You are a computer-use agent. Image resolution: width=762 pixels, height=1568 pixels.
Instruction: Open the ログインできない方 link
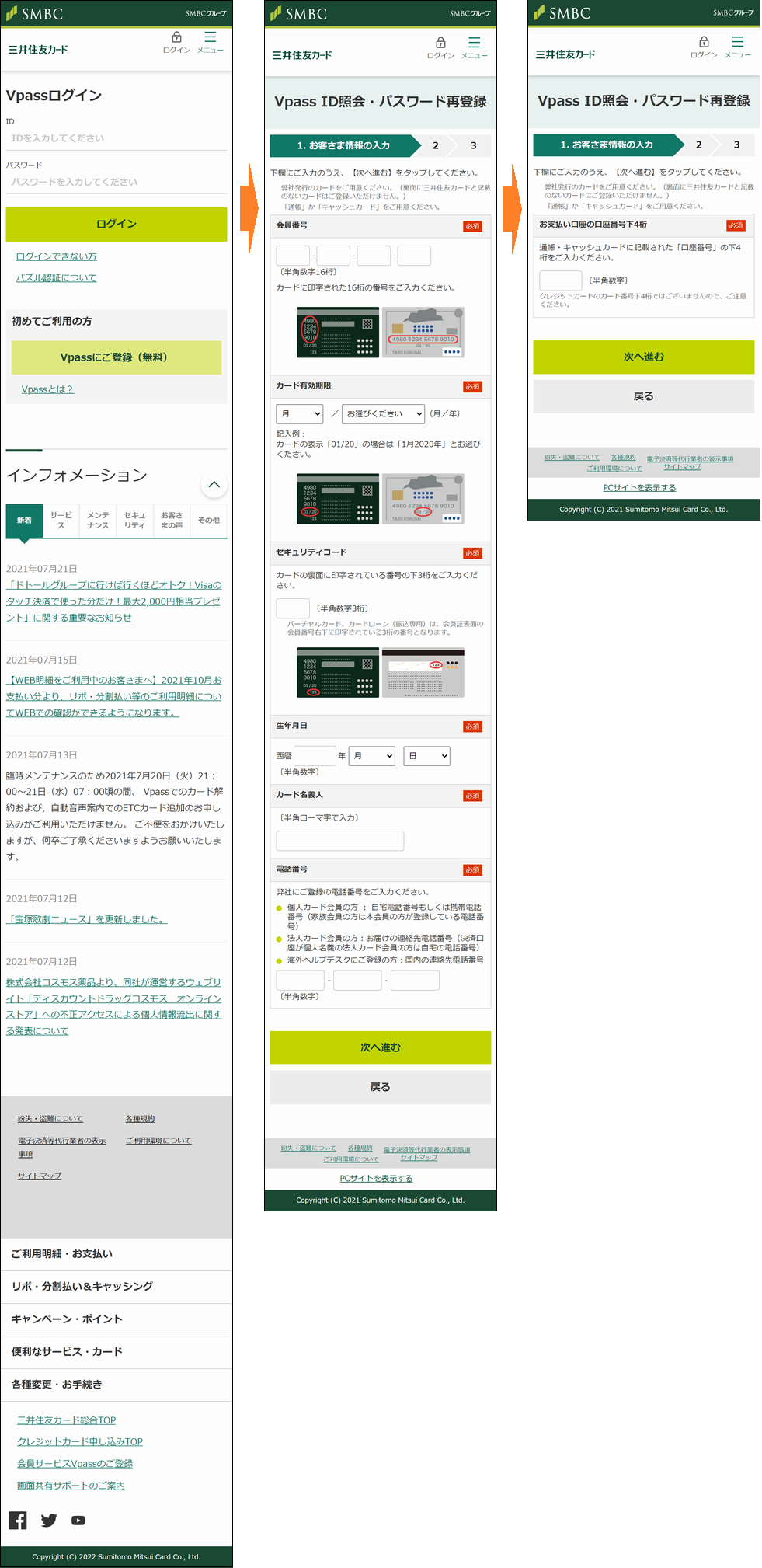(57, 256)
